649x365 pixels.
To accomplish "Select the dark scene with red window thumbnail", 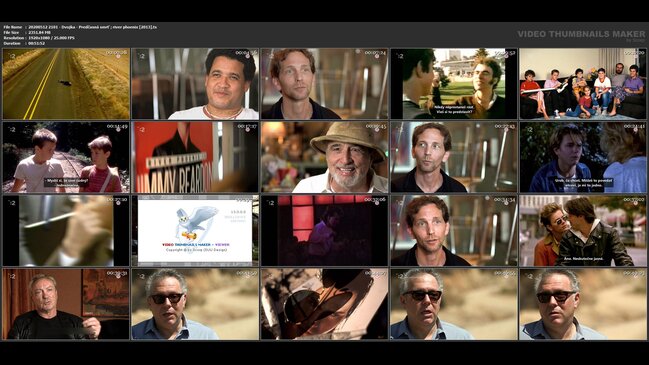I will point(324,231).
